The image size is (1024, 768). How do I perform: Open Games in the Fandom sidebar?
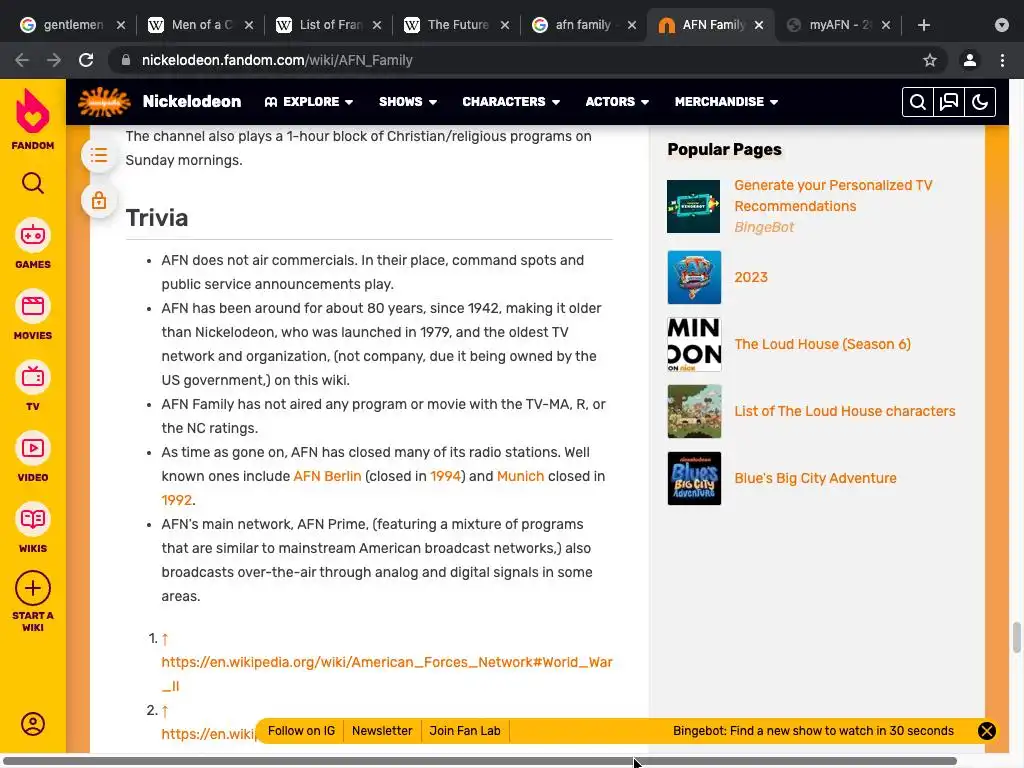point(33,244)
